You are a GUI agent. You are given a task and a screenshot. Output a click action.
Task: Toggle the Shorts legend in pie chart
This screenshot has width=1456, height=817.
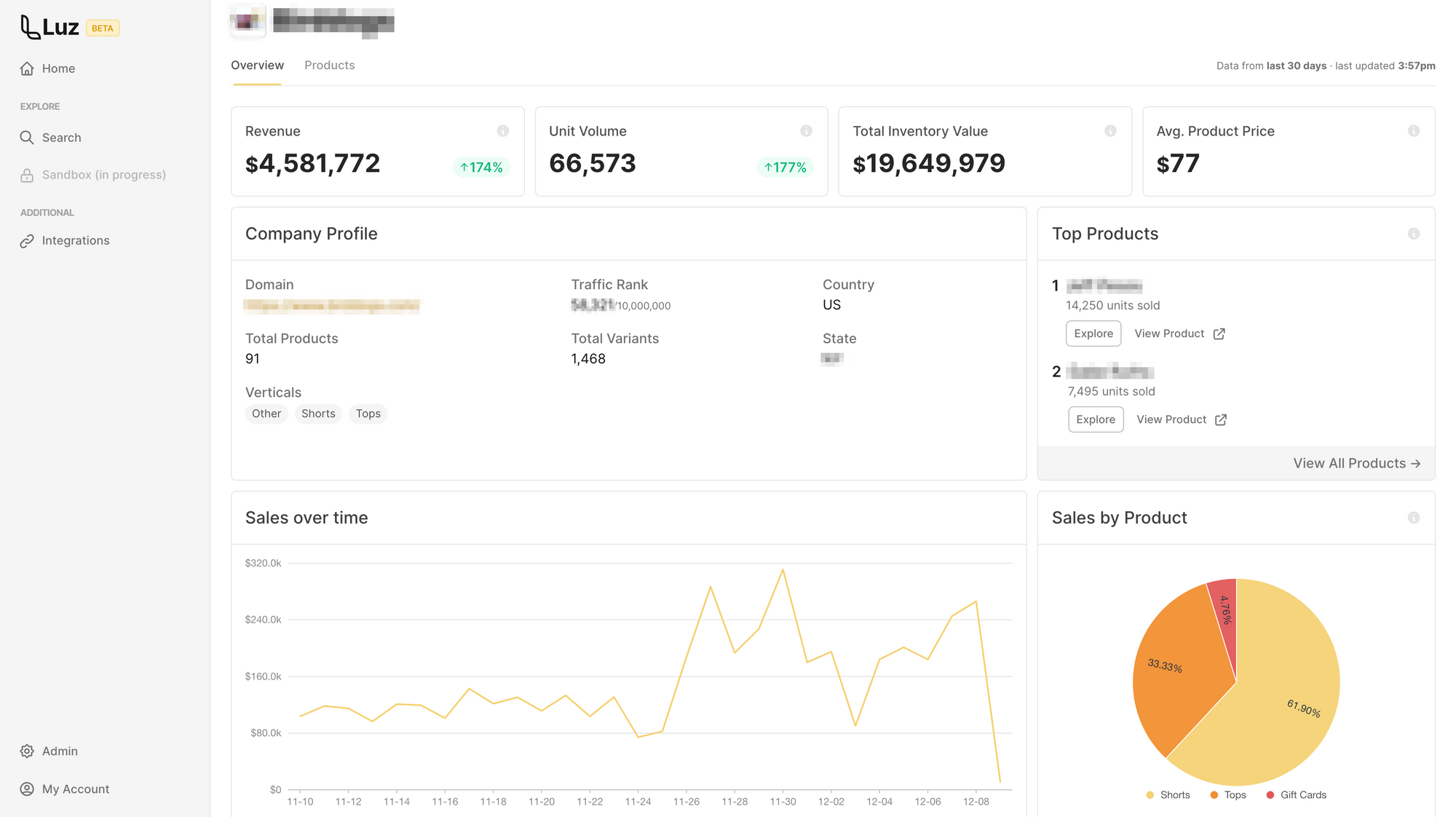(1168, 795)
